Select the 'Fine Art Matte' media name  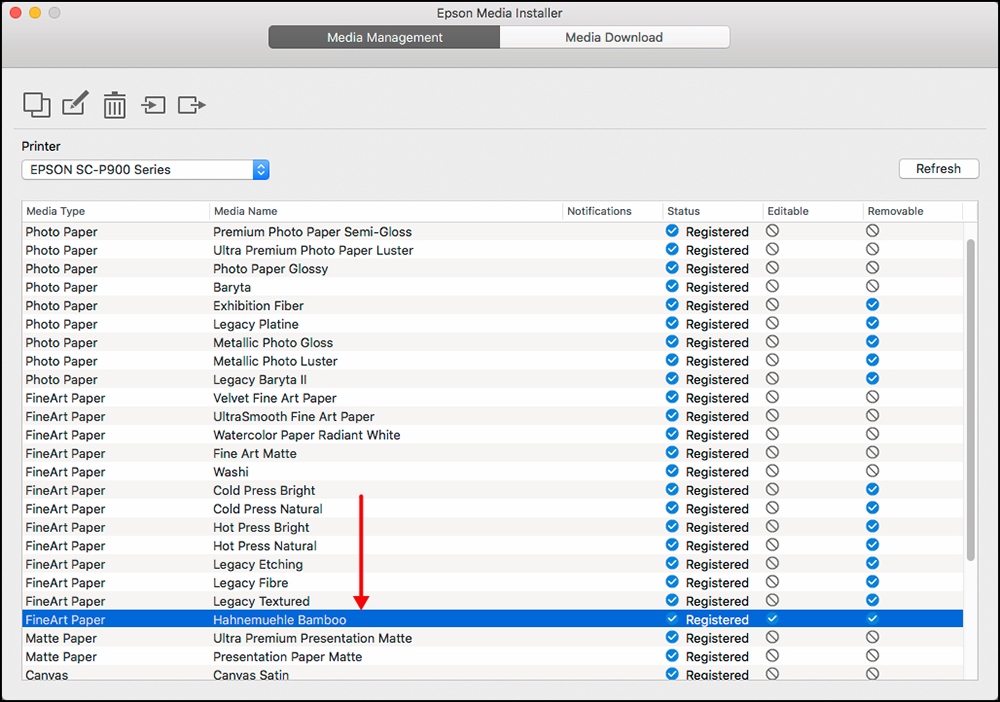[x=255, y=454]
